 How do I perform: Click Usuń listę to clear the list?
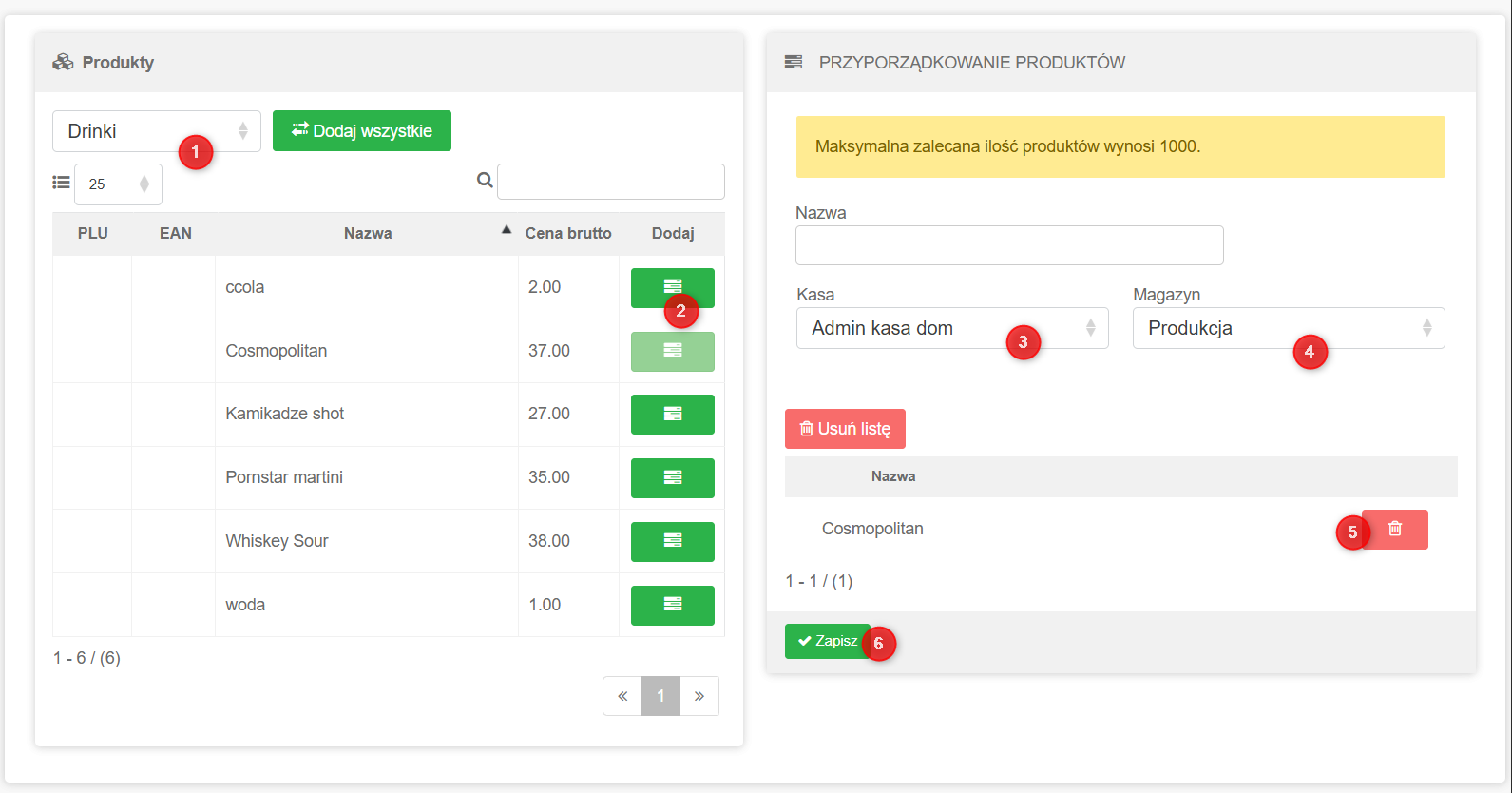[845, 429]
